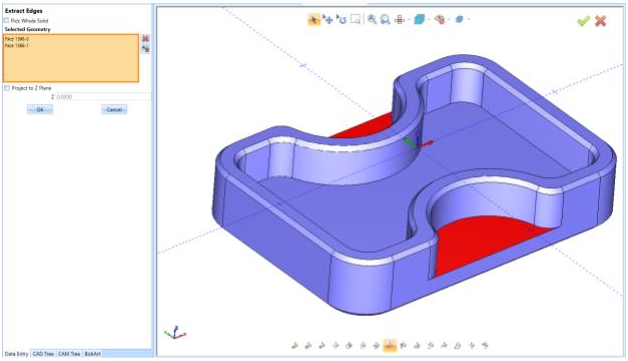628x361 pixels.
Task: Enable the Pick Whole Solid checkbox
Action: (6, 20)
